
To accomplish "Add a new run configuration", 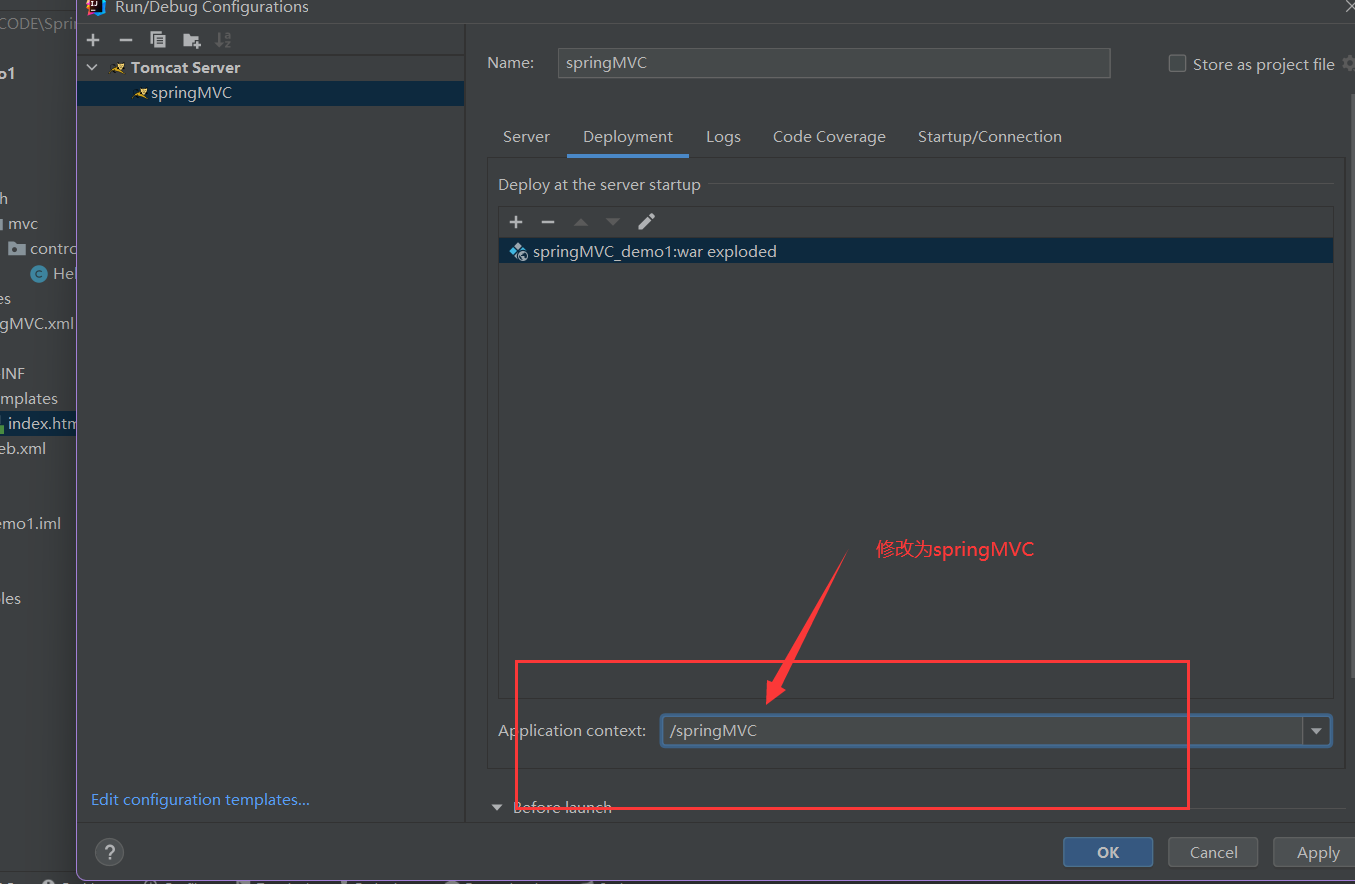I will click(93, 40).
